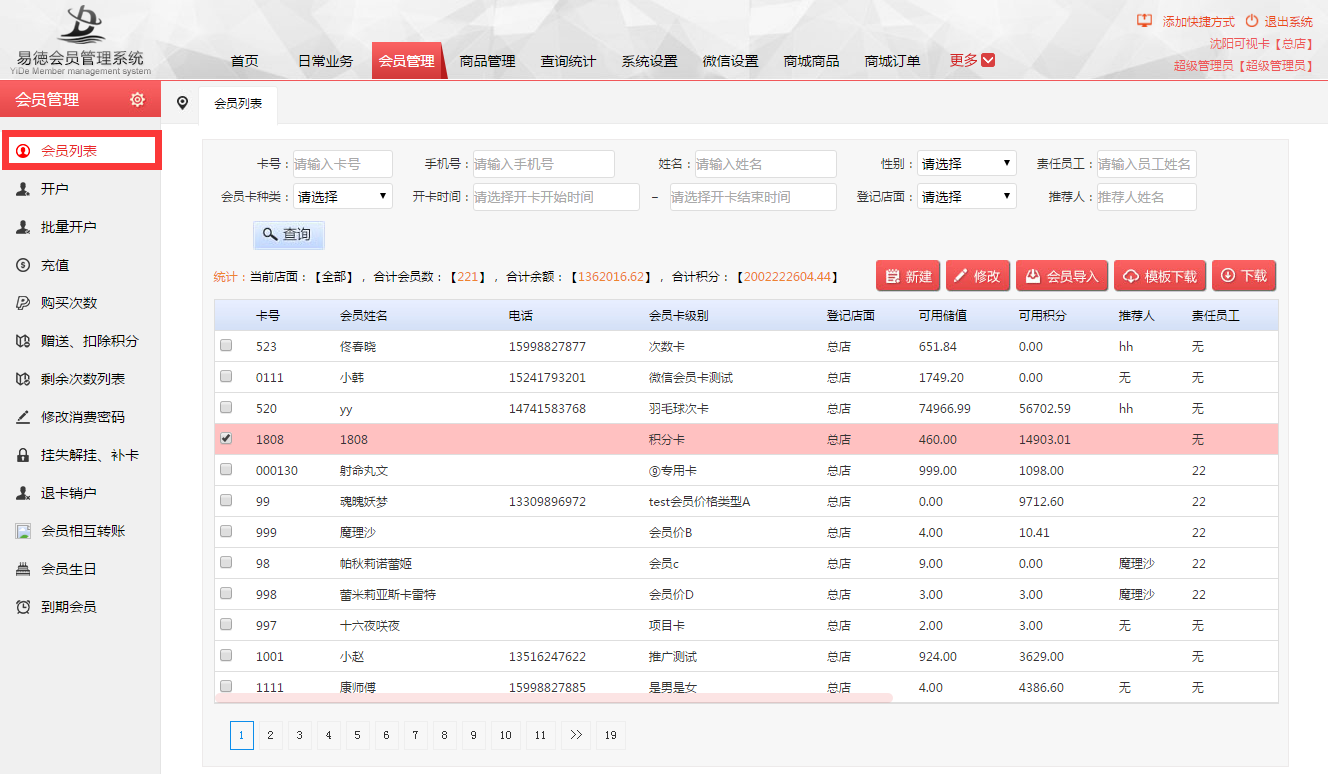Click phone number 15998827877 in the table

(547, 347)
